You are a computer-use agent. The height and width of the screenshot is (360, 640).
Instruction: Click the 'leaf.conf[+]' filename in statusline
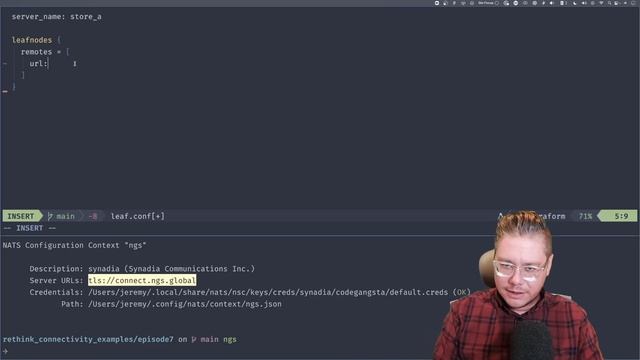pos(138,216)
